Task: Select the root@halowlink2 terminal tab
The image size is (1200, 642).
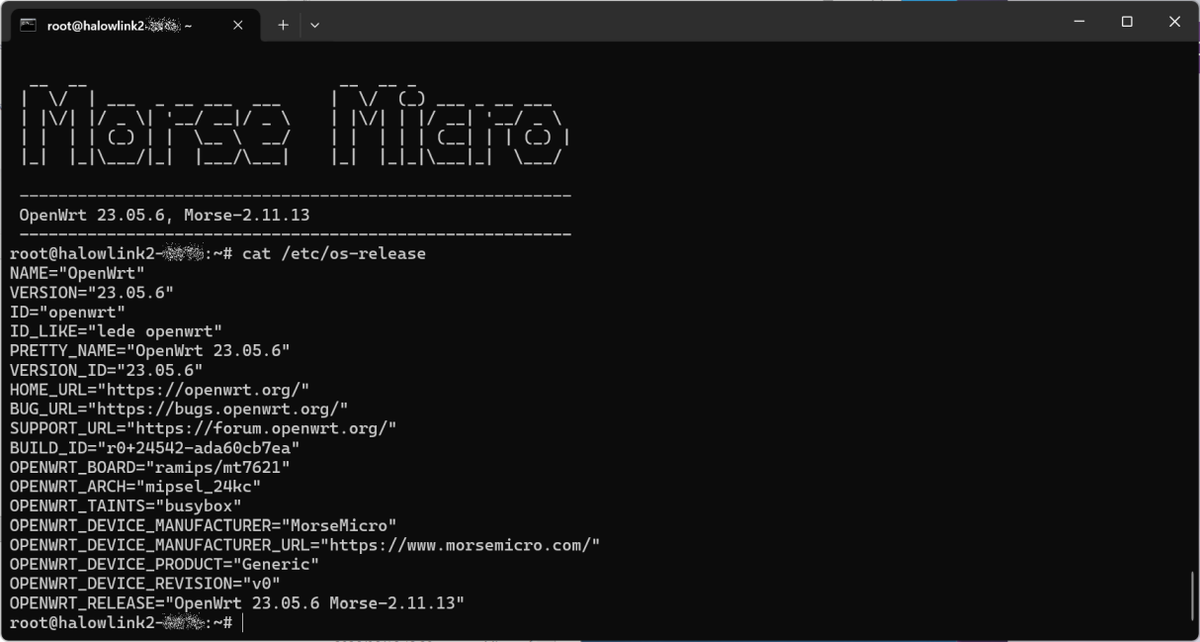Action: (x=133, y=25)
